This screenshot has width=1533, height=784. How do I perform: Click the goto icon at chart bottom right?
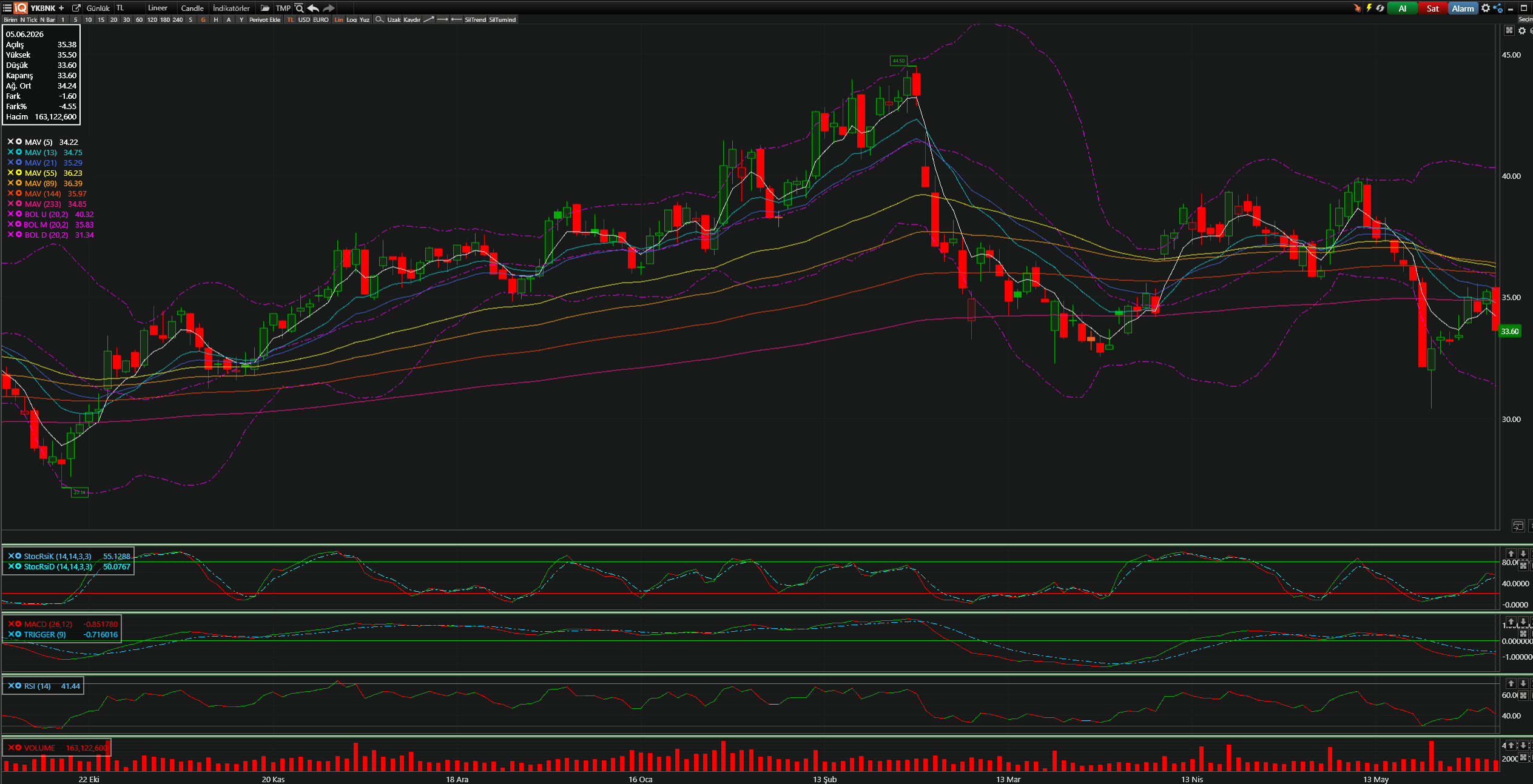(1518, 525)
